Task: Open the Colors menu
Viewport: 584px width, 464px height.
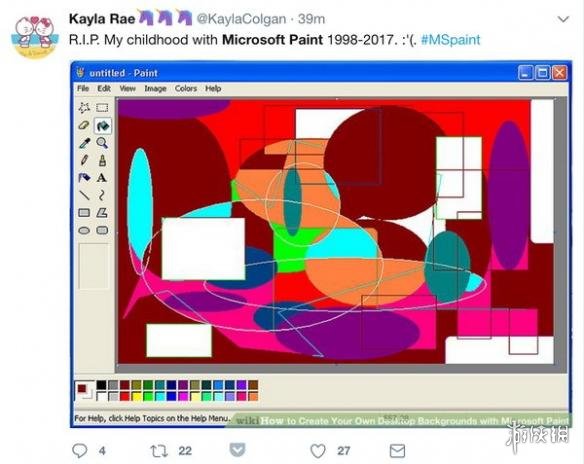Action: [x=186, y=89]
